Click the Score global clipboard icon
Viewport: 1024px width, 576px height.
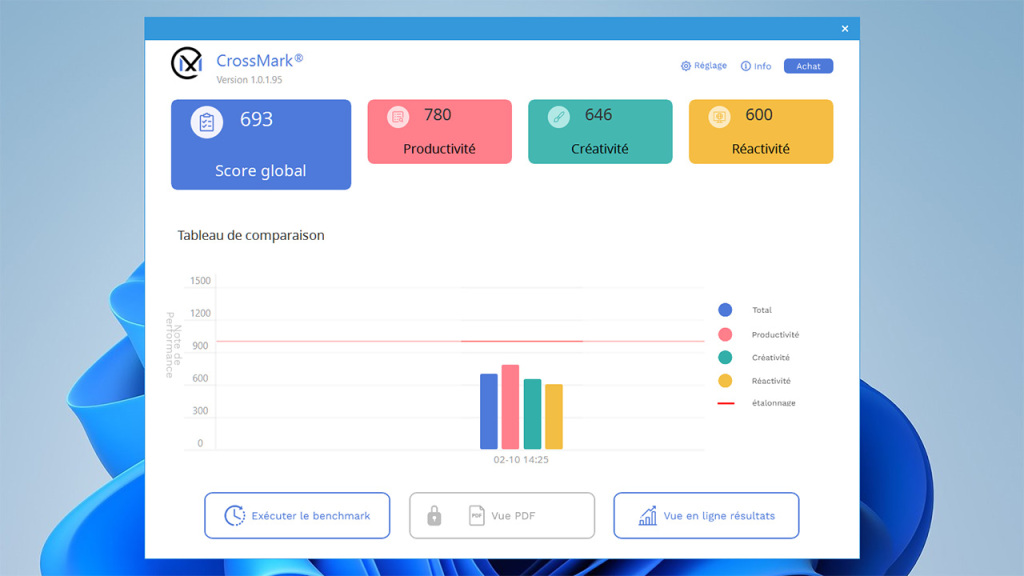207,122
